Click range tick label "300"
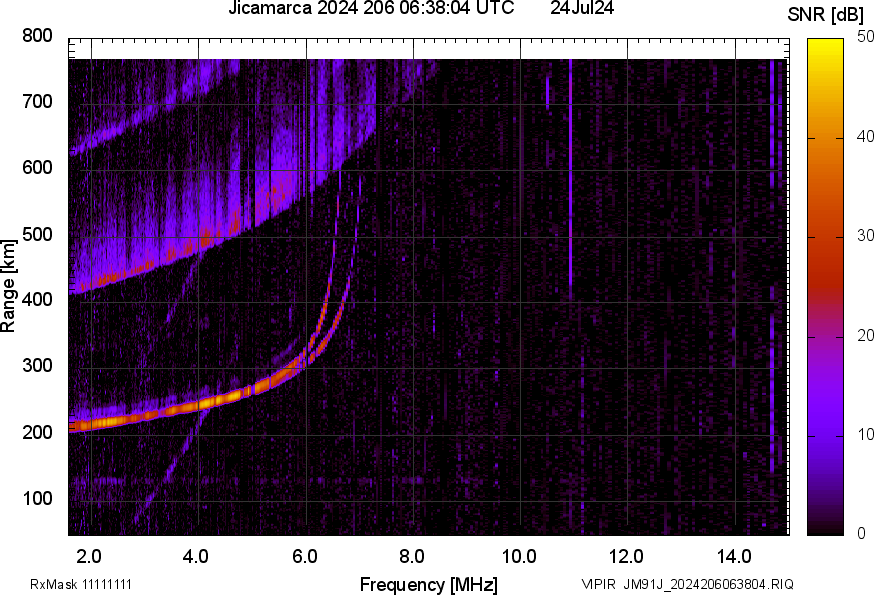Image resolution: width=874 pixels, height=595 pixels. point(37,366)
